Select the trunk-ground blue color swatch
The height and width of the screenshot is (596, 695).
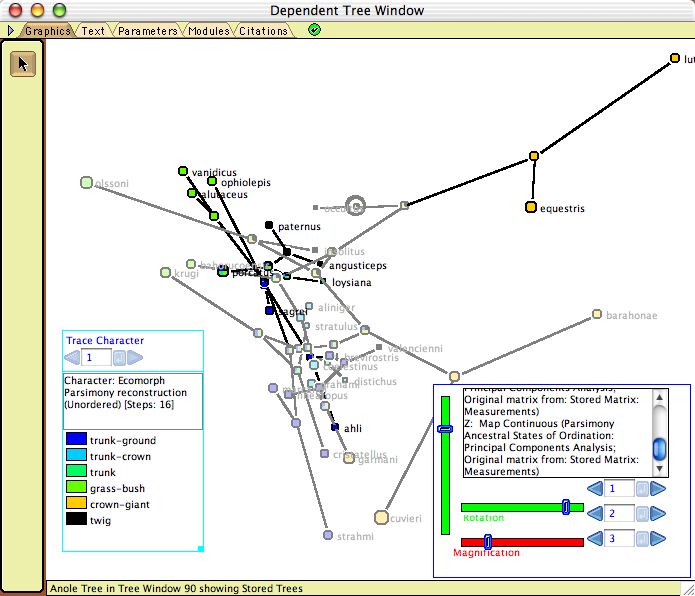(76, 439)
